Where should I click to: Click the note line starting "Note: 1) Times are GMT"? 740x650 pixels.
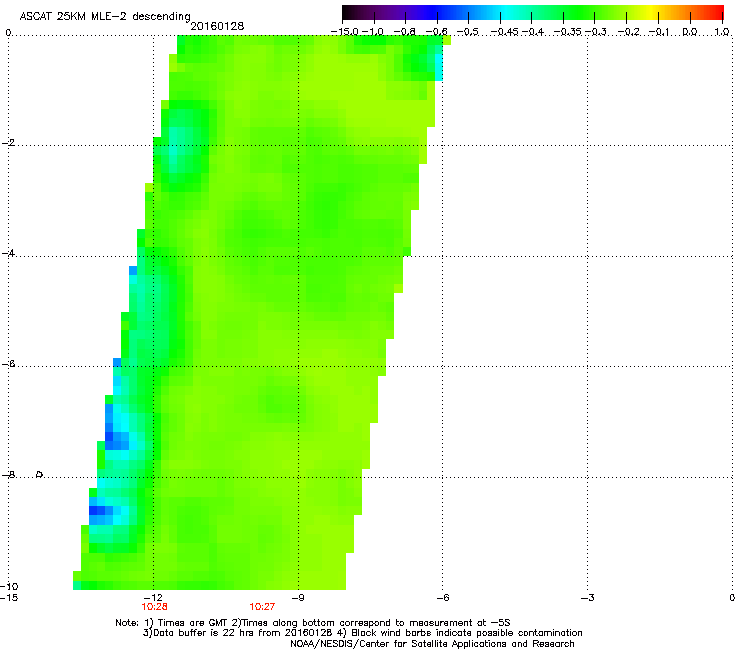pyautogui.click(x=312, y=623)
